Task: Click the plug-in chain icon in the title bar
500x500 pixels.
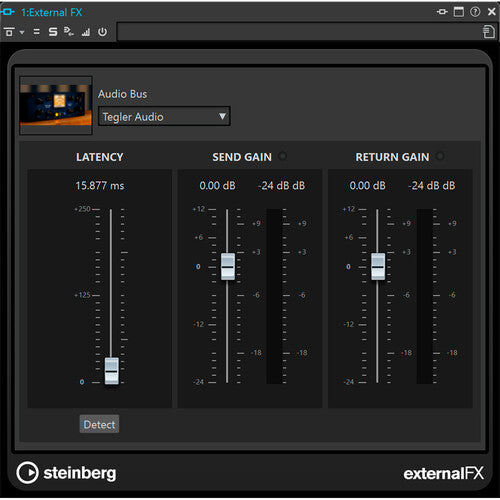Action: pyautogui.click(x=442, y=12)
